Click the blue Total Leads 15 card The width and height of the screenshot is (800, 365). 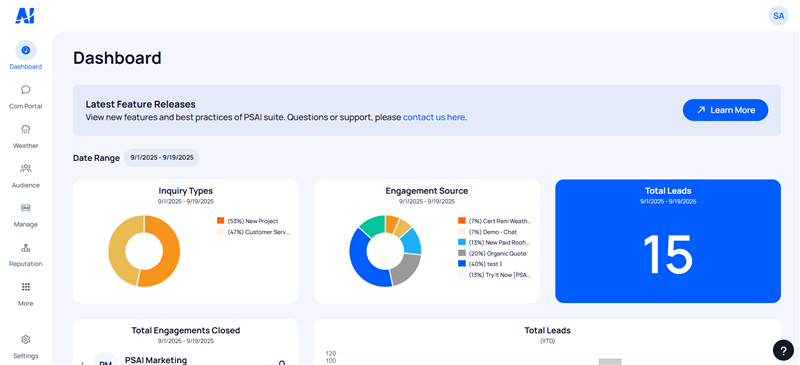(x=668, y=241)
